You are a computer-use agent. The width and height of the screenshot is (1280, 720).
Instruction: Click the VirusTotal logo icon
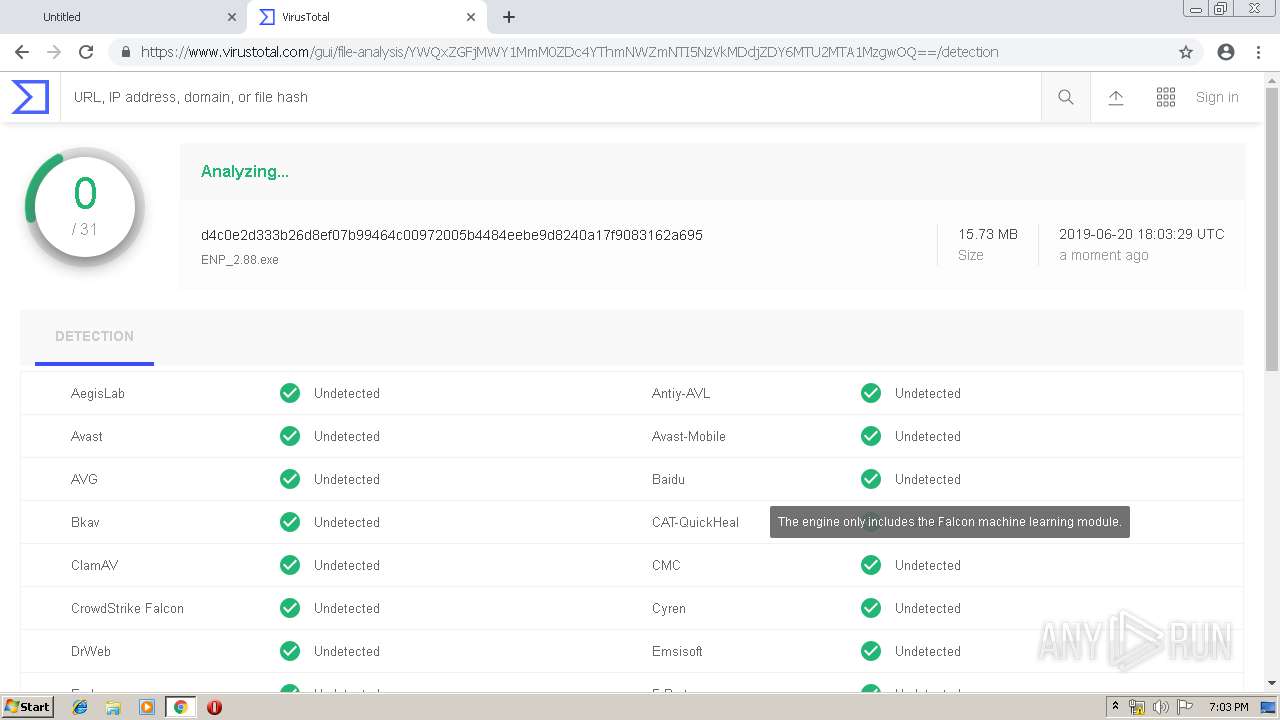tap(30, 97)
